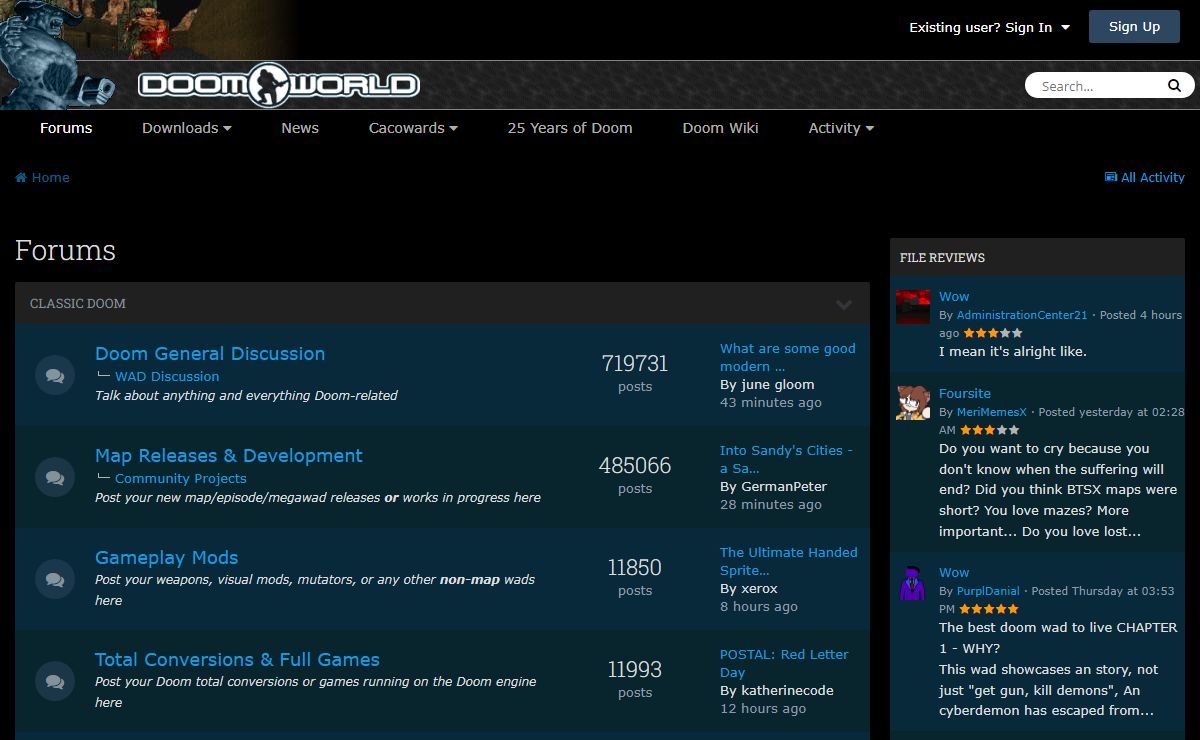This screenshot has width=1200, height=740.
Task: Open Map Releases & Development forum
Action: pyautogui.click(x=229, y=455)
